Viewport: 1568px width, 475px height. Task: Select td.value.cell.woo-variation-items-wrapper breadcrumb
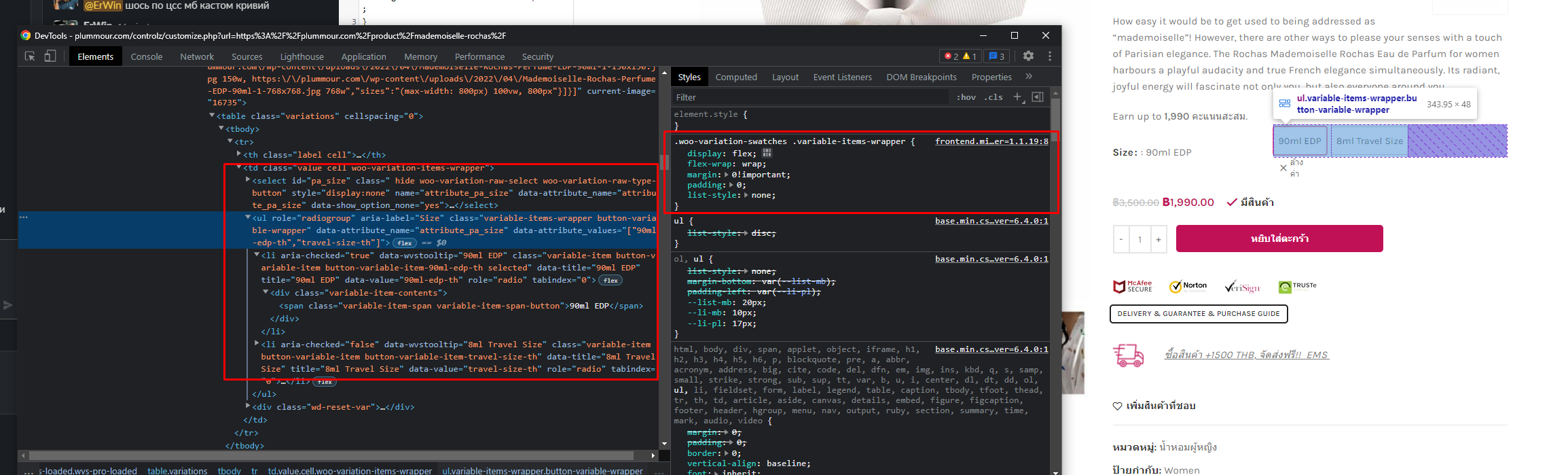(x=350, y=470)
